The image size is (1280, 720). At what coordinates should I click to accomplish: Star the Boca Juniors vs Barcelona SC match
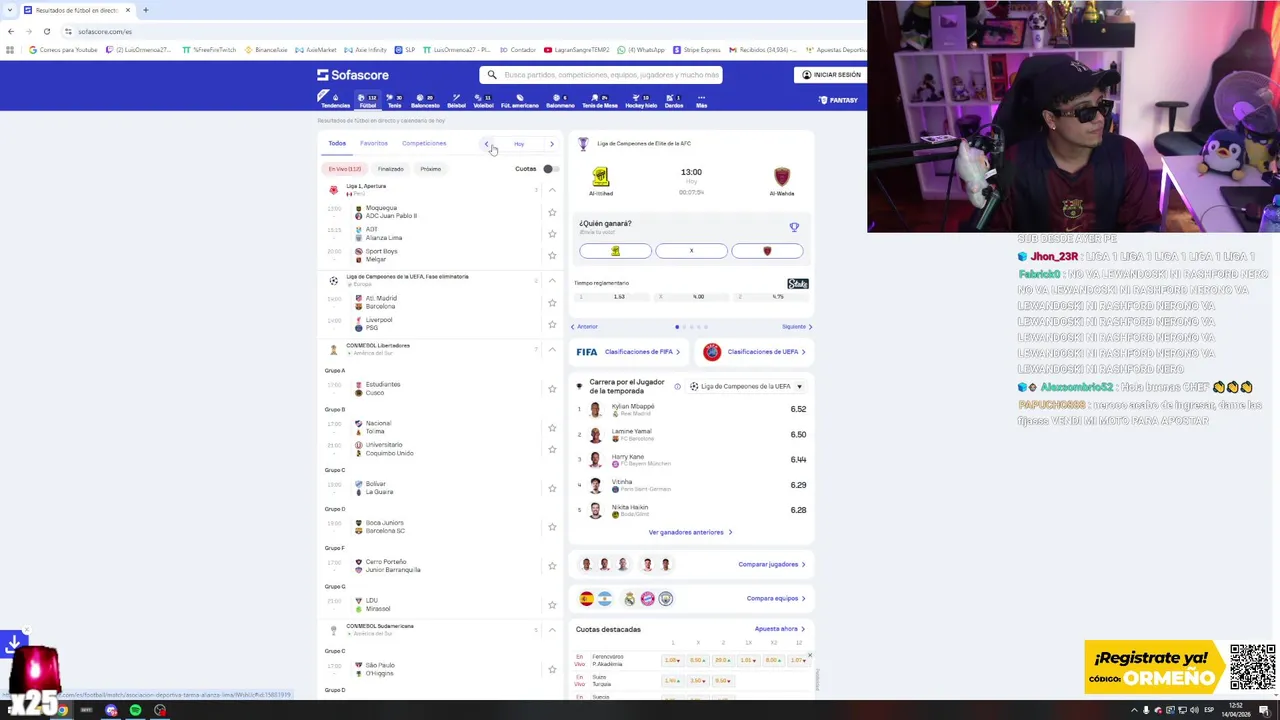point(552,527)
